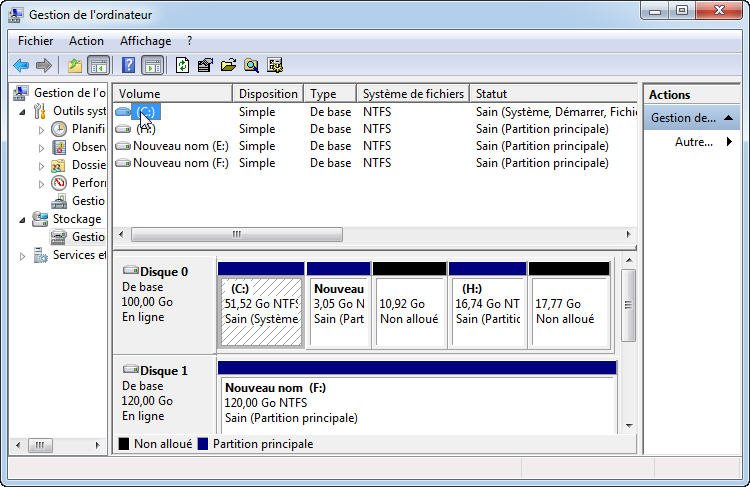
Task: Click the (H:) volume row name
Action: point(146,129)
